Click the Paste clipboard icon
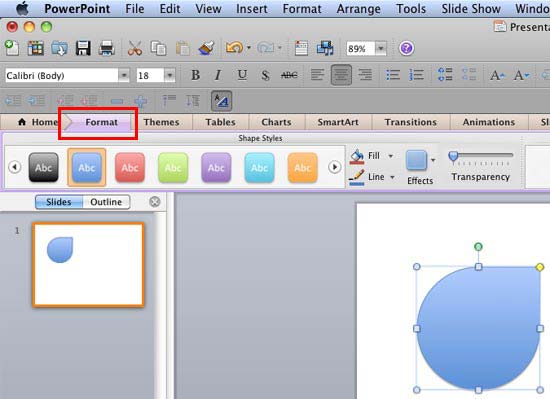Viewport: 550px width, 399px height. (182, 48)
